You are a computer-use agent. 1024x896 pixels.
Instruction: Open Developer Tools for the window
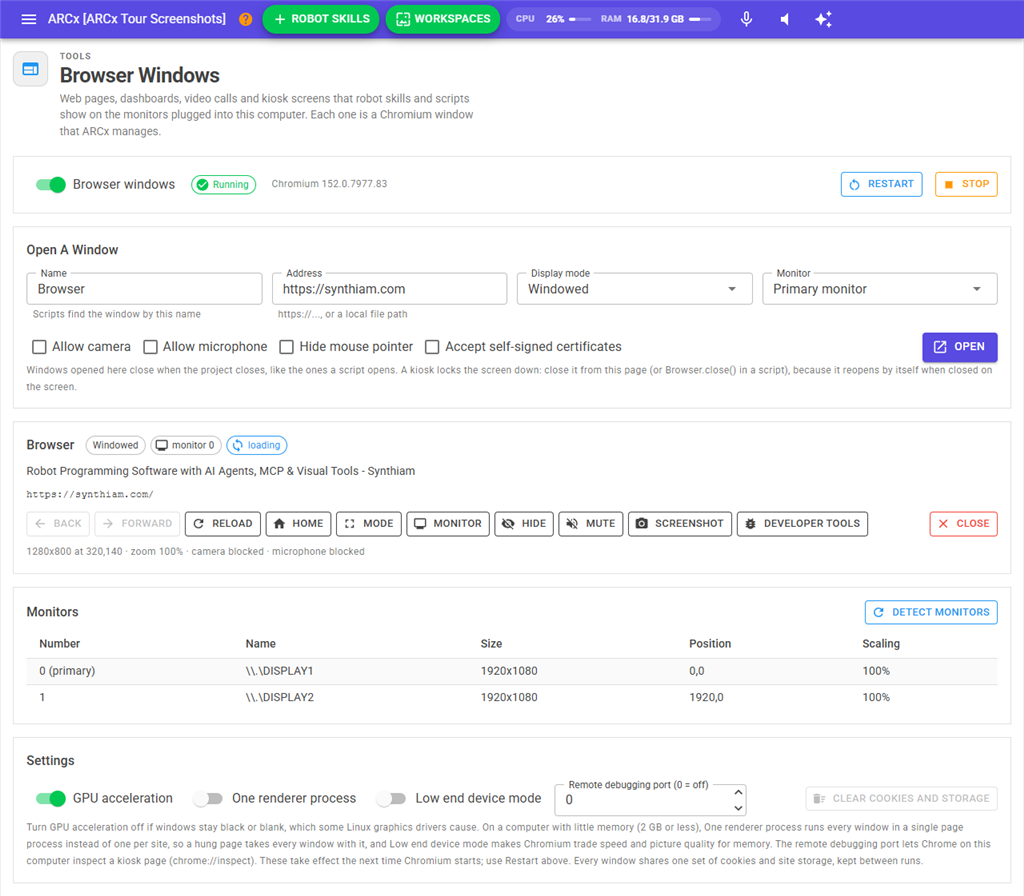[803, 524]
